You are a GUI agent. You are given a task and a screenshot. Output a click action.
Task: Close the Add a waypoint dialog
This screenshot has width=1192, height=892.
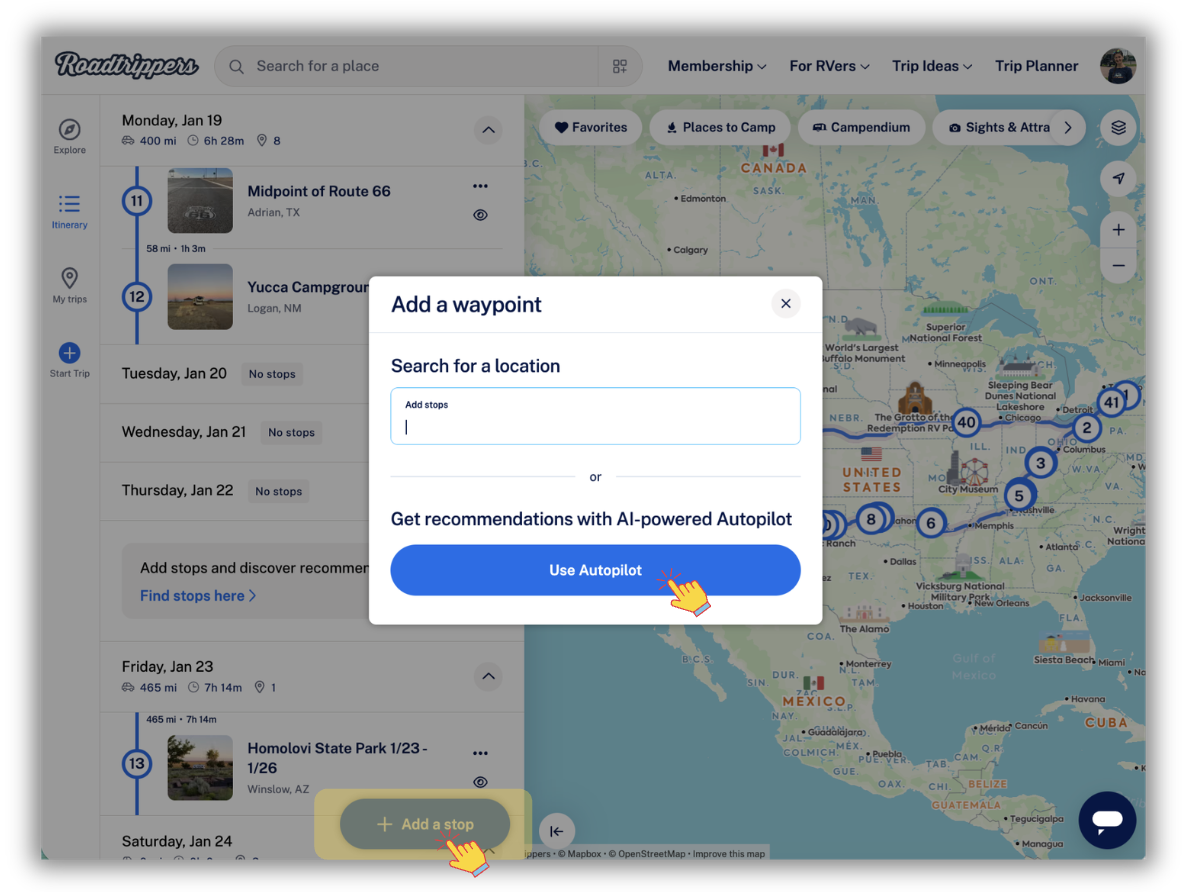pos(785,303)
